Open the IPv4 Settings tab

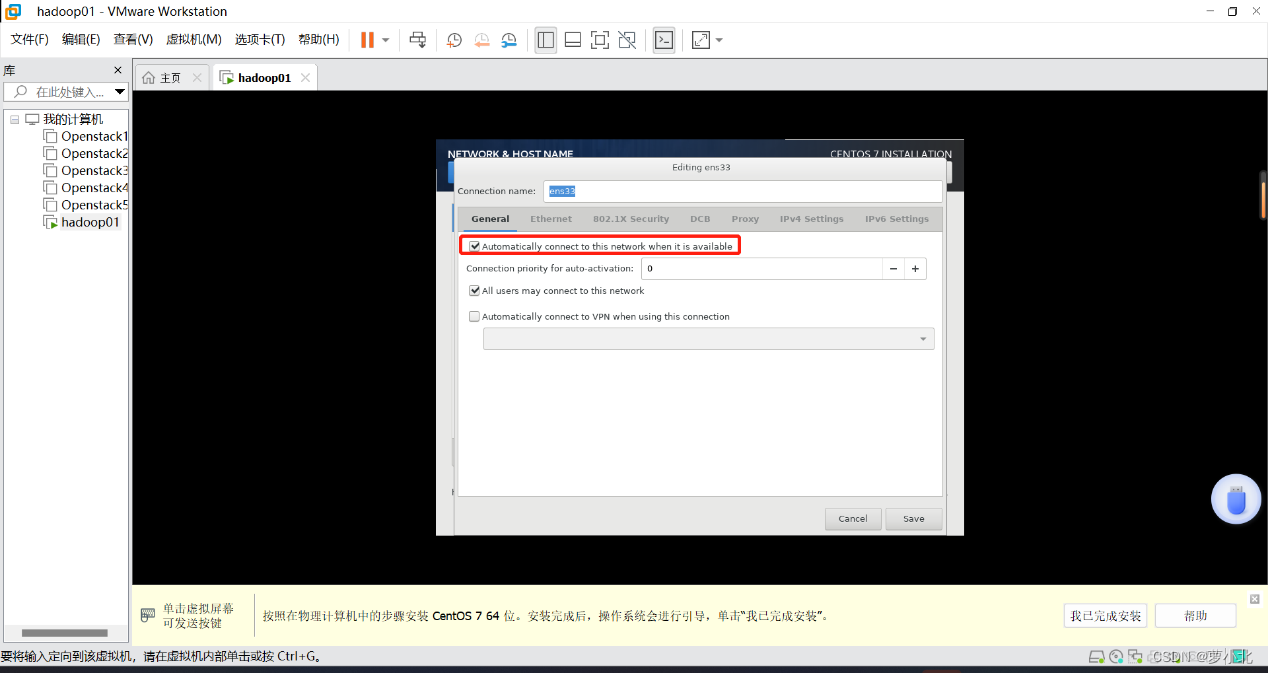coord(812,219)
